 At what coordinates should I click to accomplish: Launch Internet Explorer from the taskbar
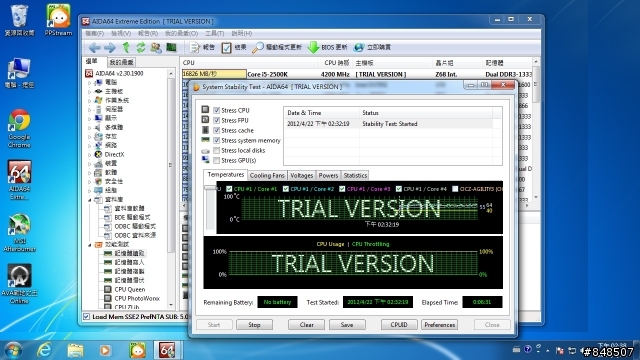pyautogui.click(x=44, y=350)
